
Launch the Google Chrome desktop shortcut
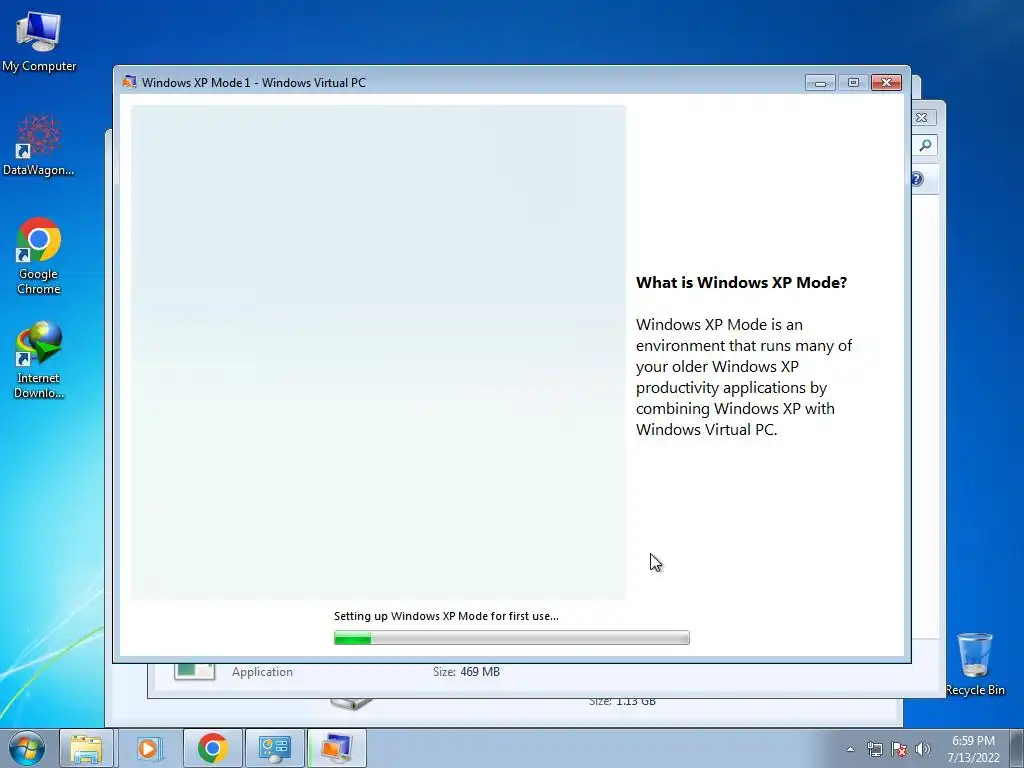pos(39,256)
